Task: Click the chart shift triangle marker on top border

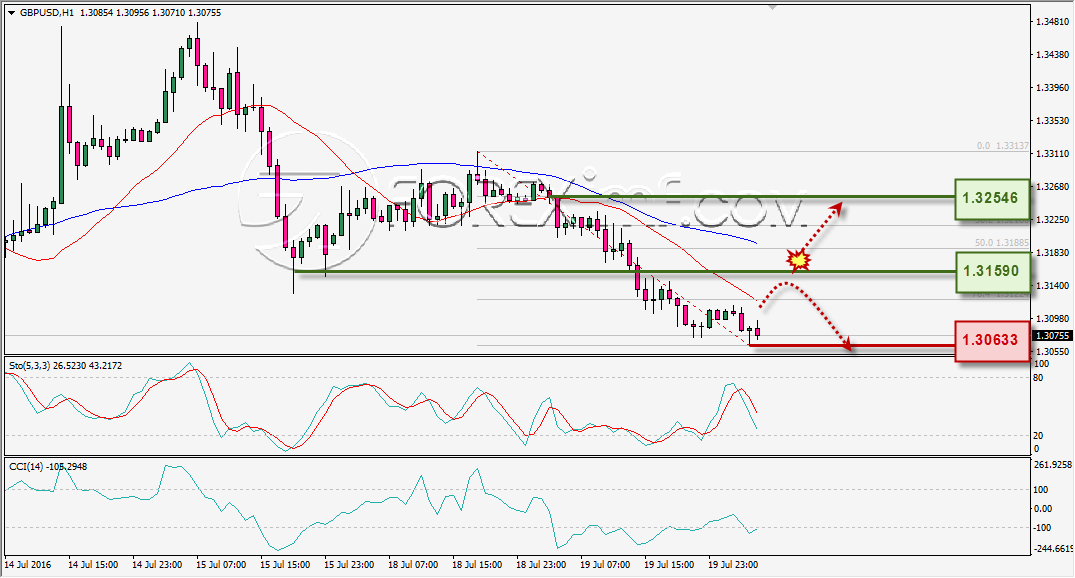Action: (x=773, y=8)
